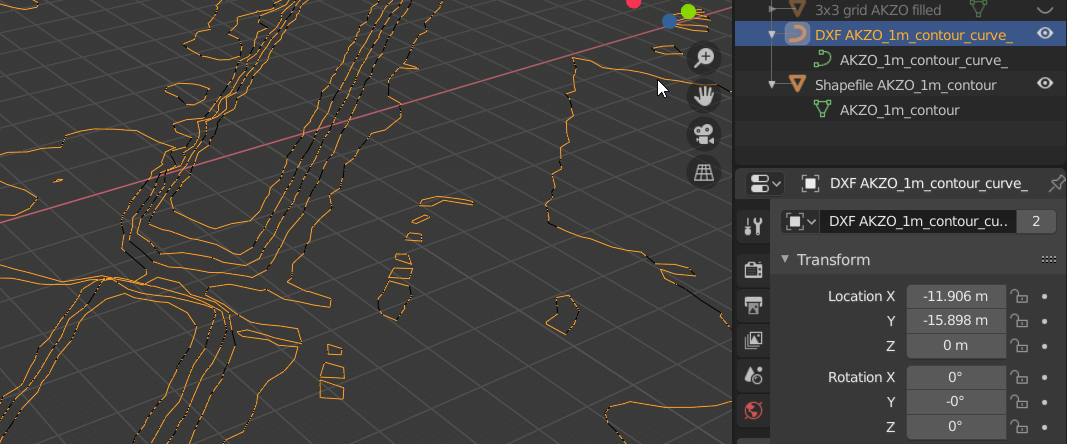Click the user count 2 button

click(x=1036, y=222)
